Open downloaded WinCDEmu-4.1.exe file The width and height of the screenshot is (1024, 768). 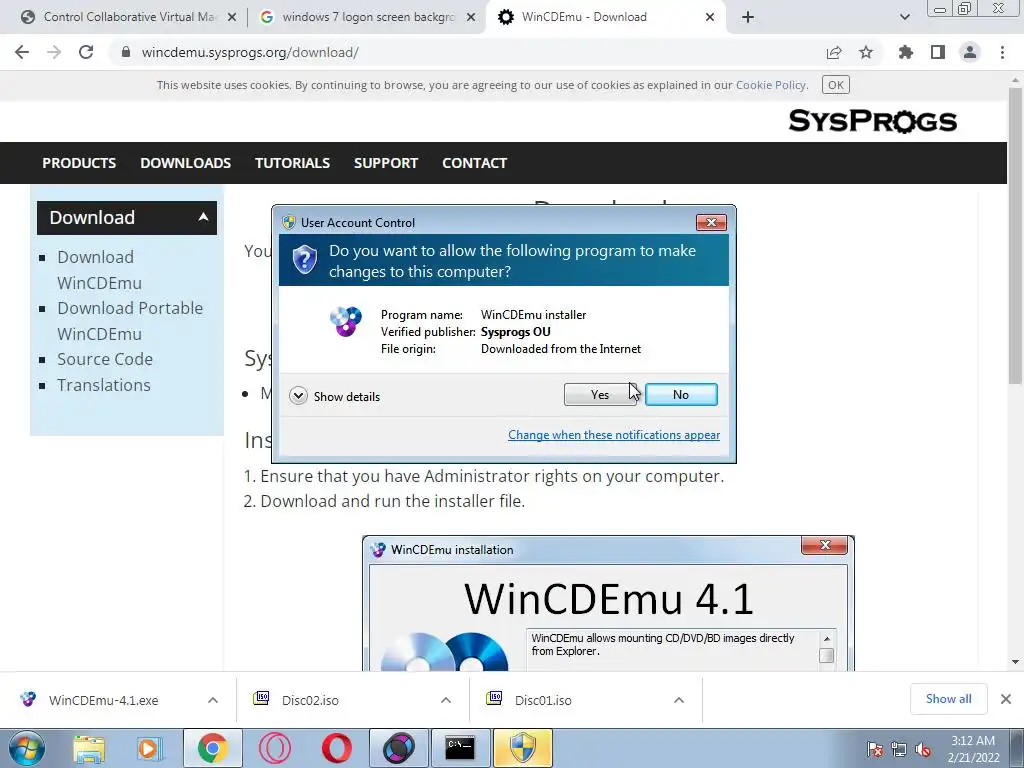[x=103, y=700]
